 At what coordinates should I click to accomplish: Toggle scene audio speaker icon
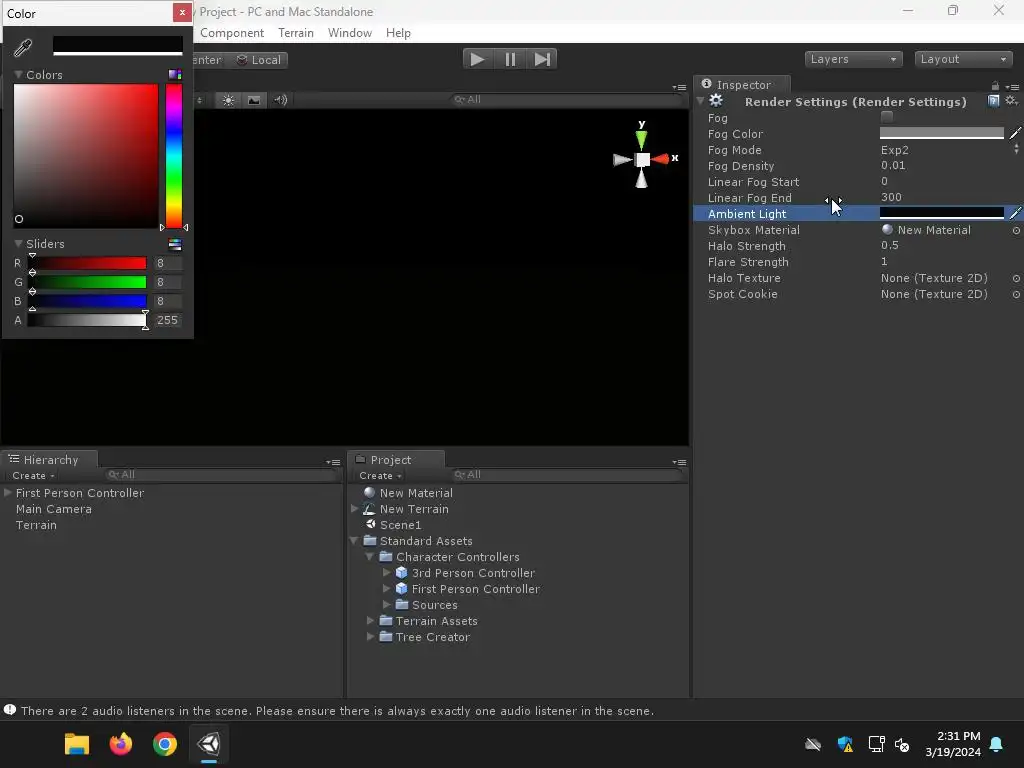click(280, 100)
